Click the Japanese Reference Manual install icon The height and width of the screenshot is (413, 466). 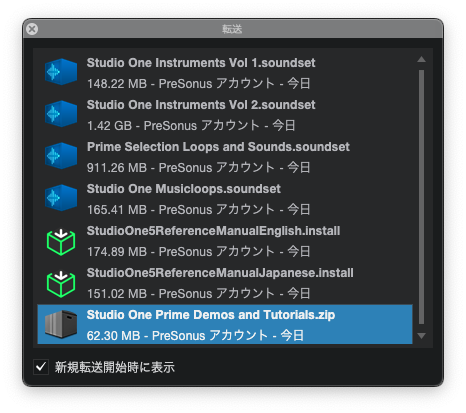coord(61,284)
